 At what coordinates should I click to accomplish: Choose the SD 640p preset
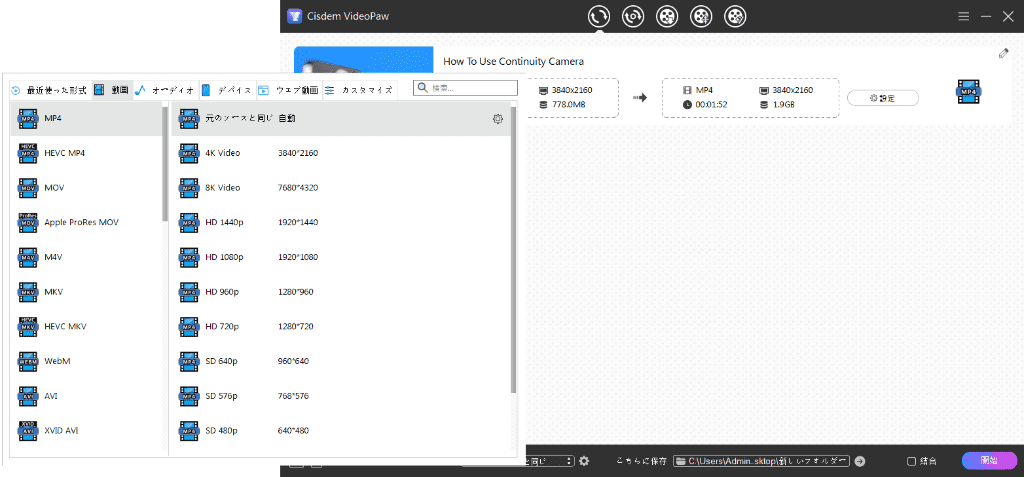tap(340, 361)
